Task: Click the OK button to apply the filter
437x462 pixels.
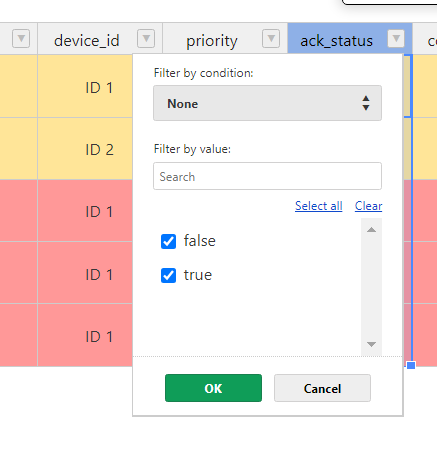Action: (x=213, y=388)
